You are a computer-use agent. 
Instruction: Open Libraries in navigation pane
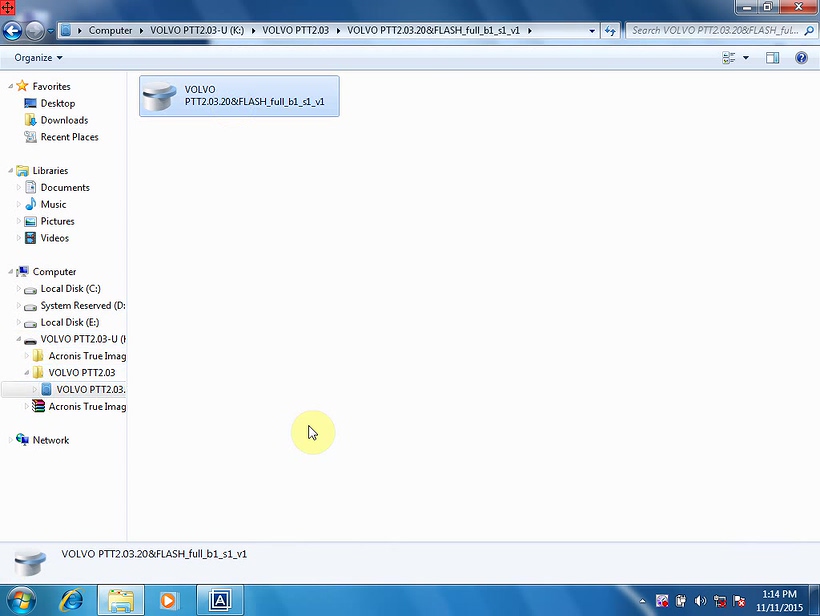coord(50,170)
